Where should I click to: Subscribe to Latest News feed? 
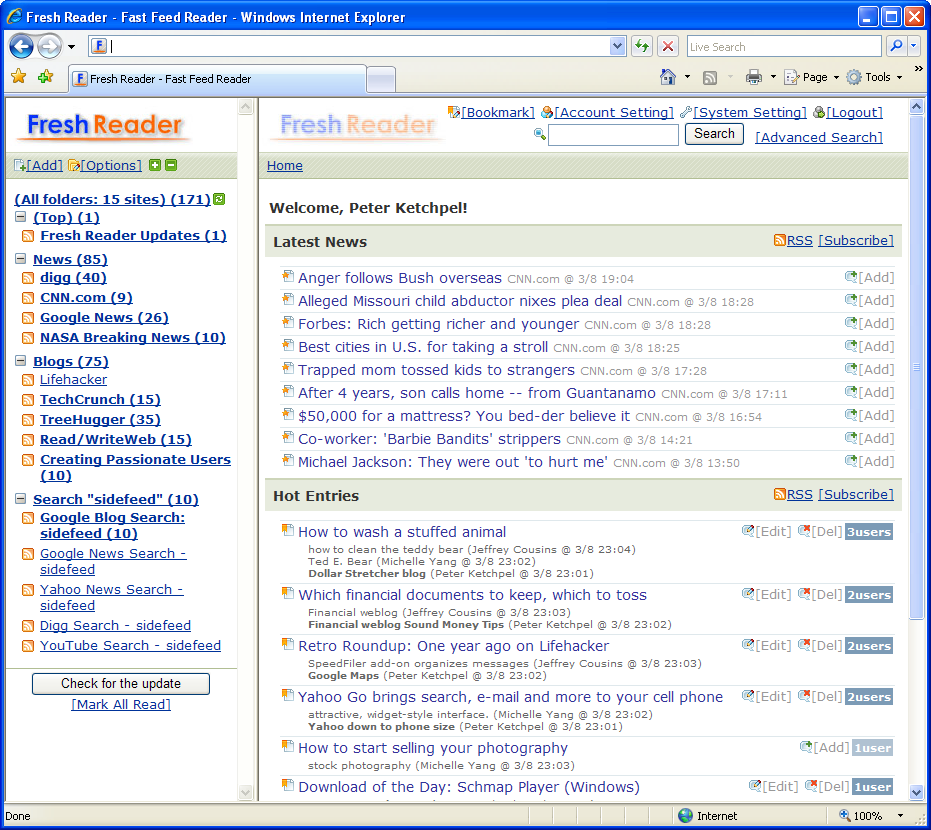click(856, 240)
